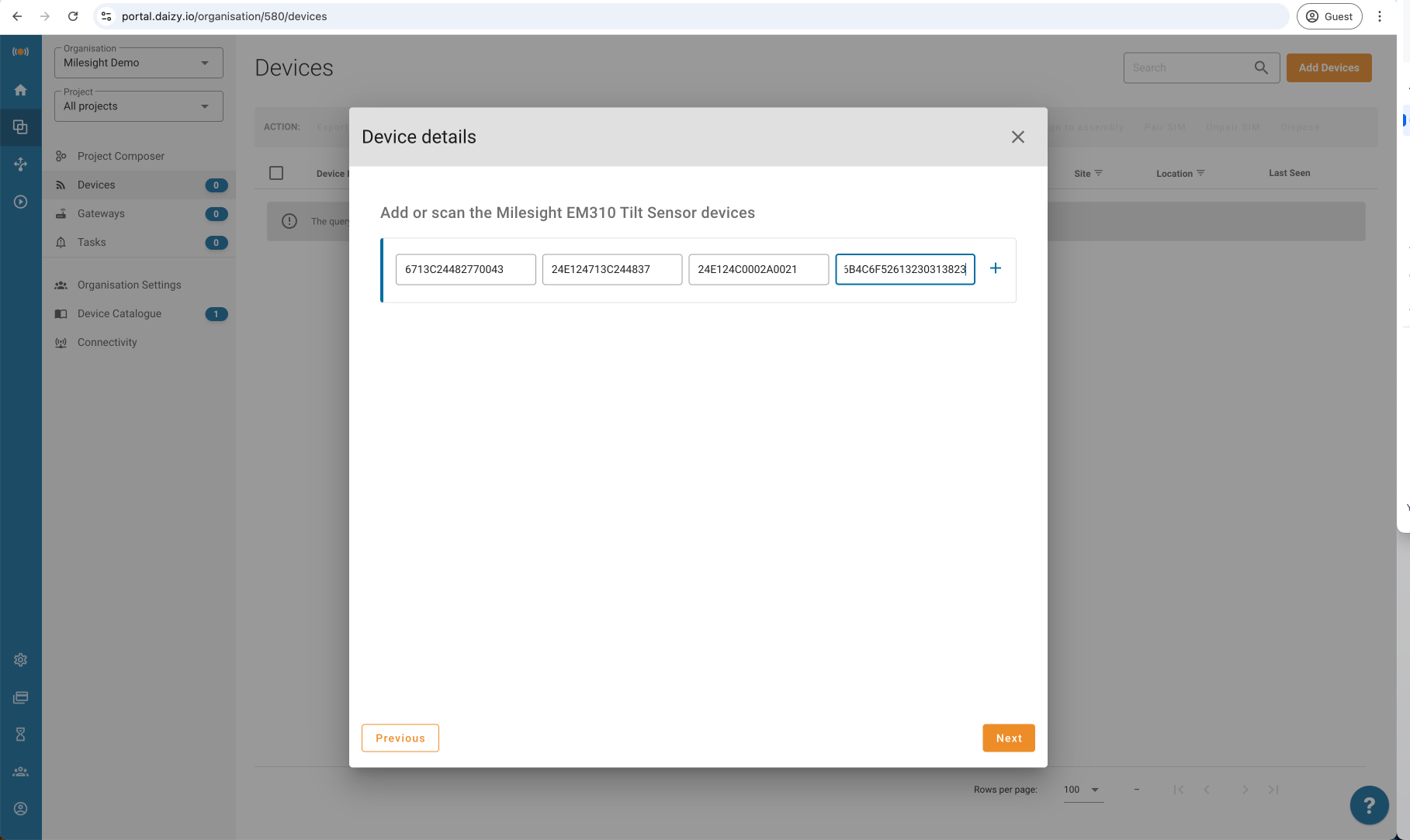Reload the page with the refresh icon
Screen dimensions: 1410x840
coord(73,16)
